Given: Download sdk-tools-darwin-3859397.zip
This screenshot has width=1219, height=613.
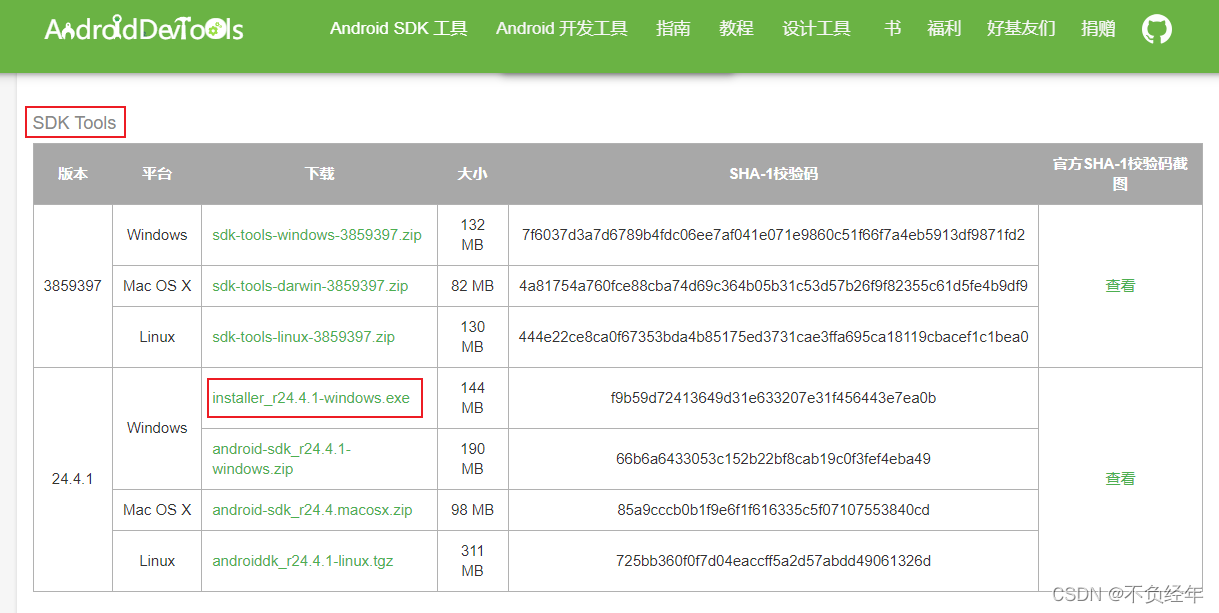Looking at the screenshot, I should pos(310,286).
